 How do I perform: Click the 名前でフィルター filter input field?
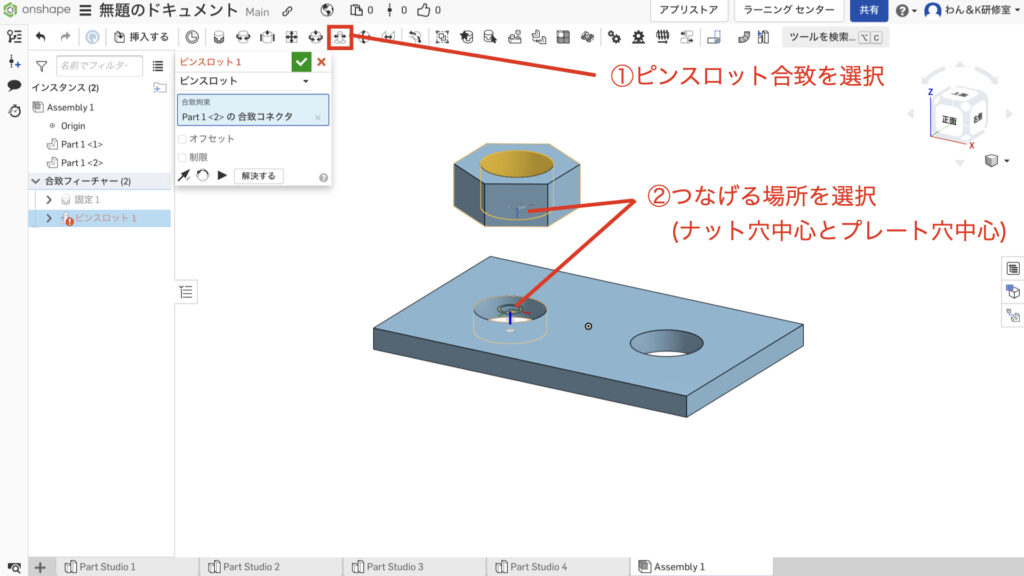(99, 66)
